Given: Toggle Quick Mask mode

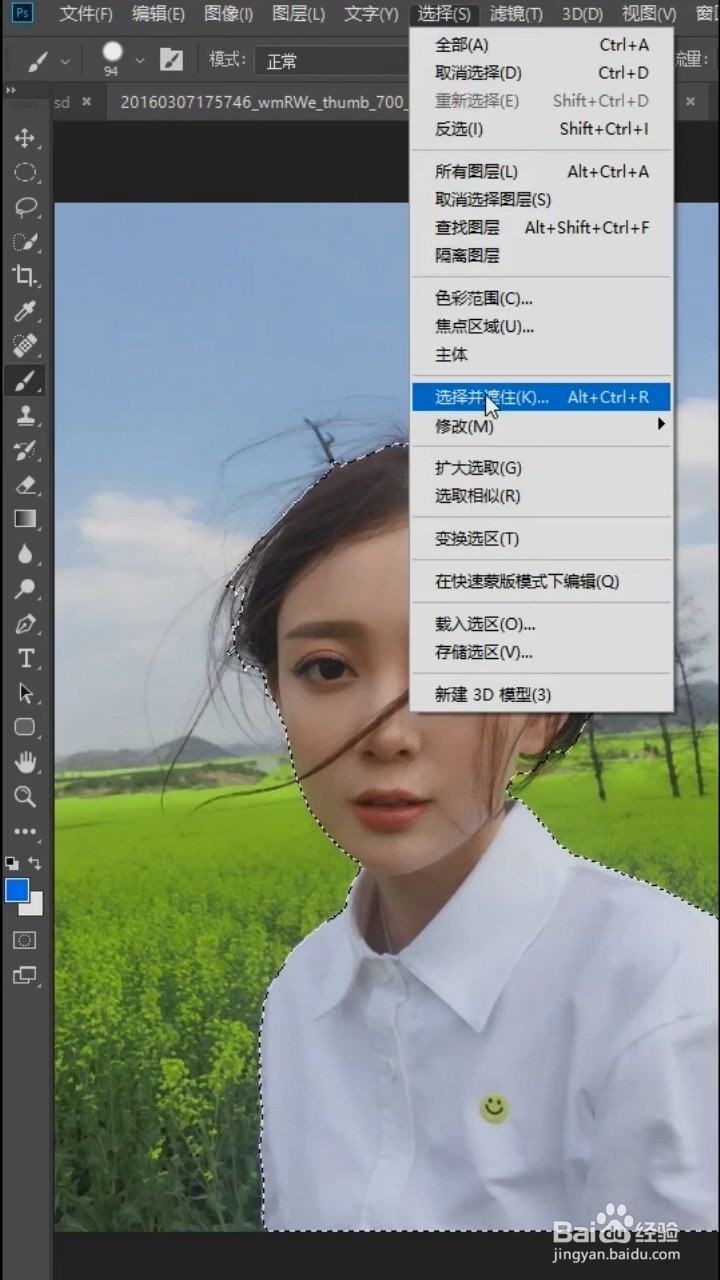Looking at the screenshot, I should (x=25, y=939).
